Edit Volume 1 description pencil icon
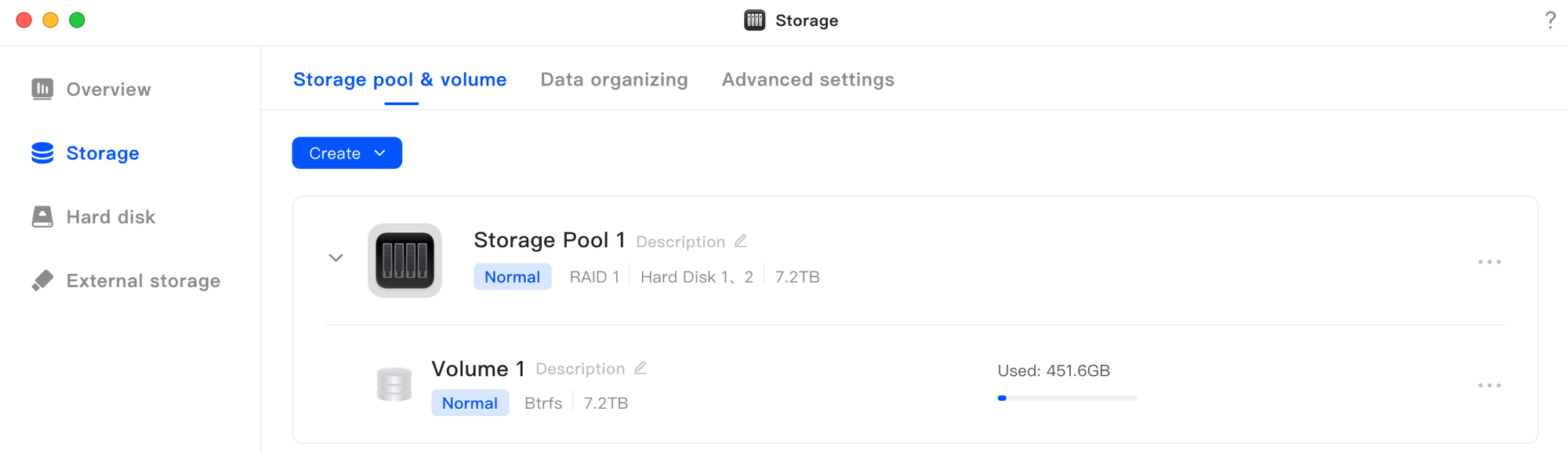The height and width of the screenshot is (452, 1568). [x=640, y=368]
